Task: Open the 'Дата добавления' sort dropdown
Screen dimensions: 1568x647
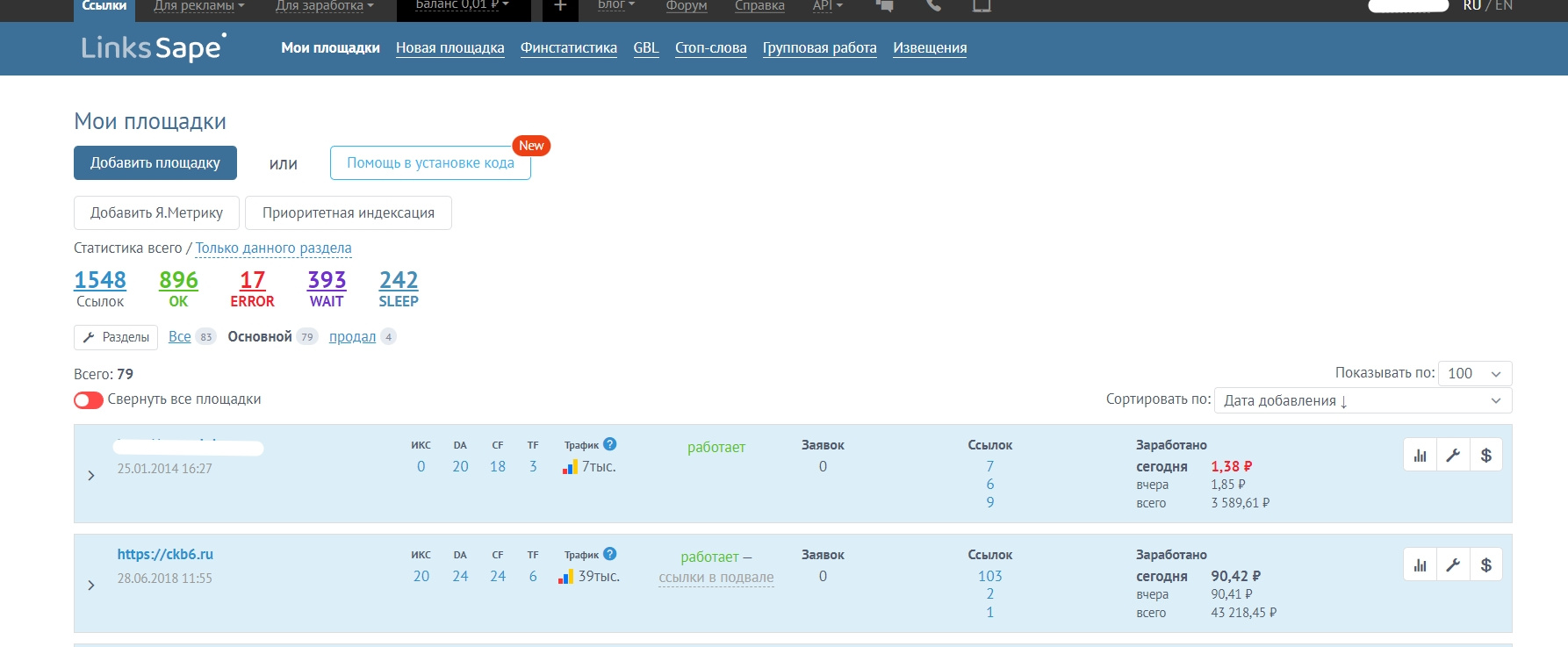Action: pyautogui.click(x=1363, y=400)
